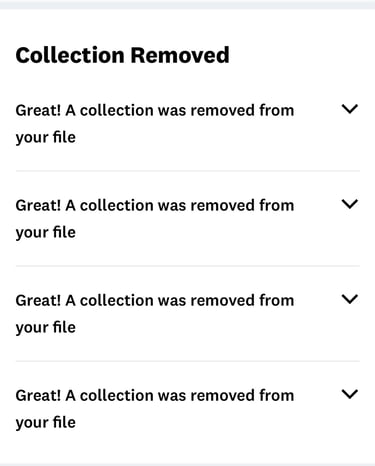Click the gray bar above the heading

point(187,4)
